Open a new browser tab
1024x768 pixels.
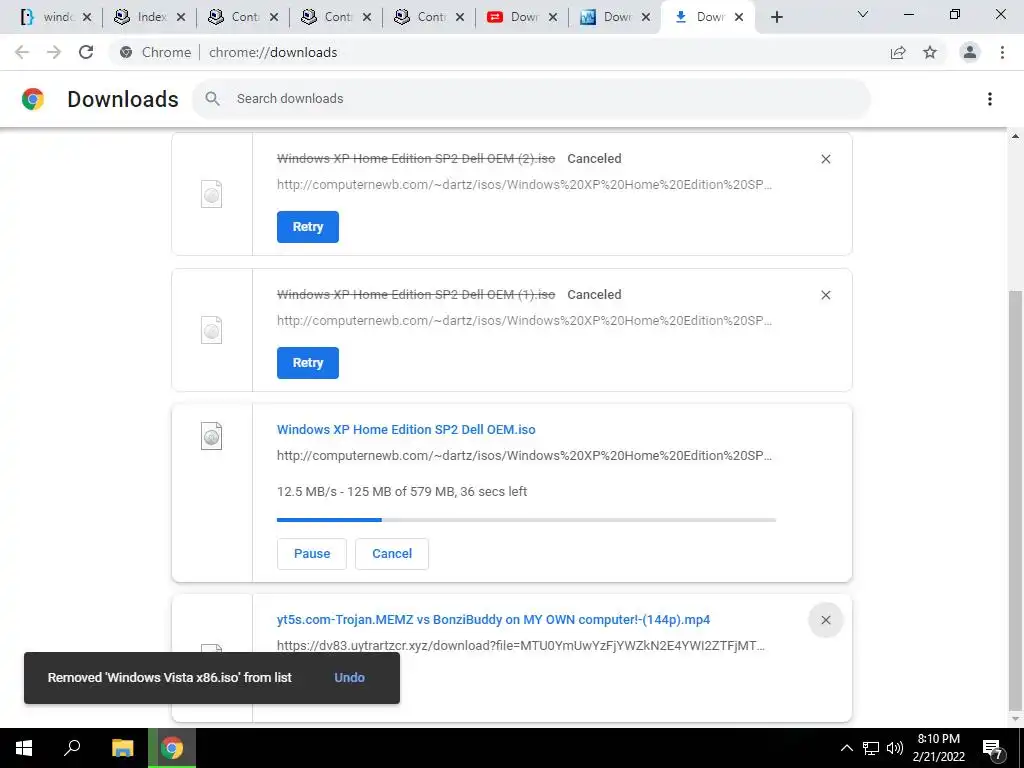[x=776, y=18]
